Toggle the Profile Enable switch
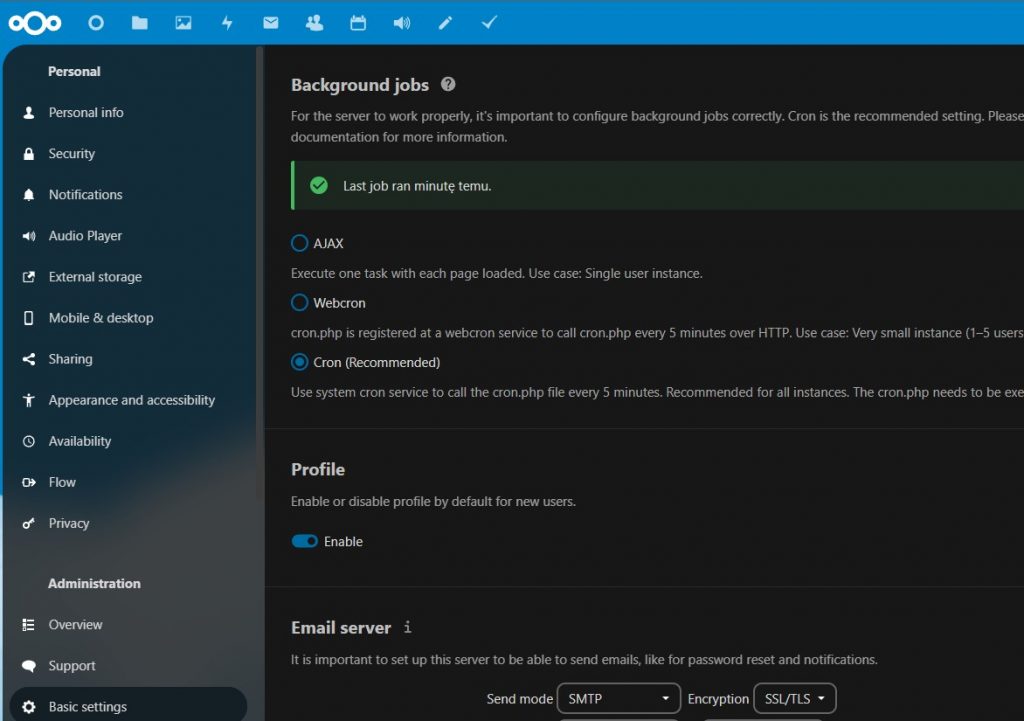 (305, 541)
